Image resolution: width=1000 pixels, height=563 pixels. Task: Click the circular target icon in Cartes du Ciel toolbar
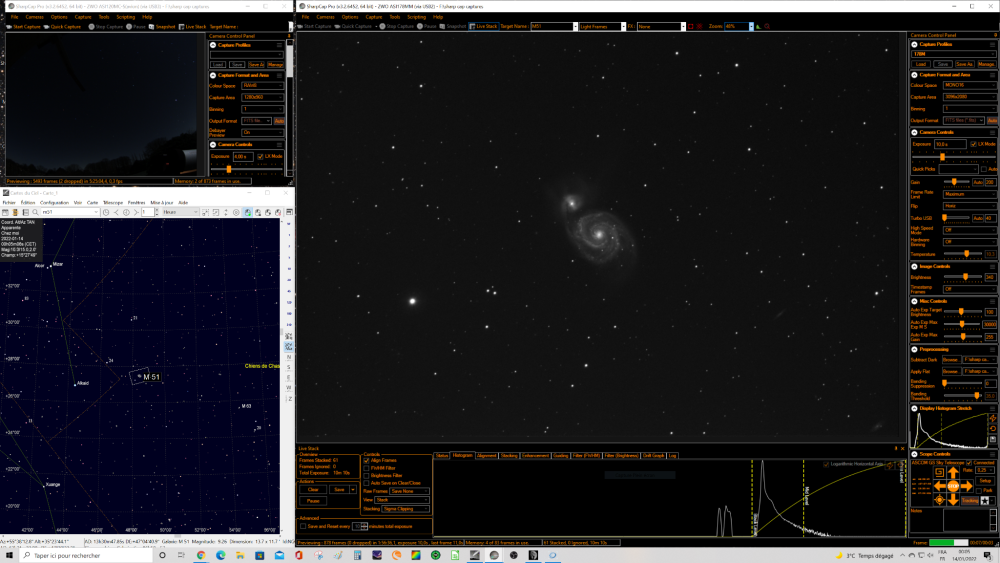[x=236, y=212]
